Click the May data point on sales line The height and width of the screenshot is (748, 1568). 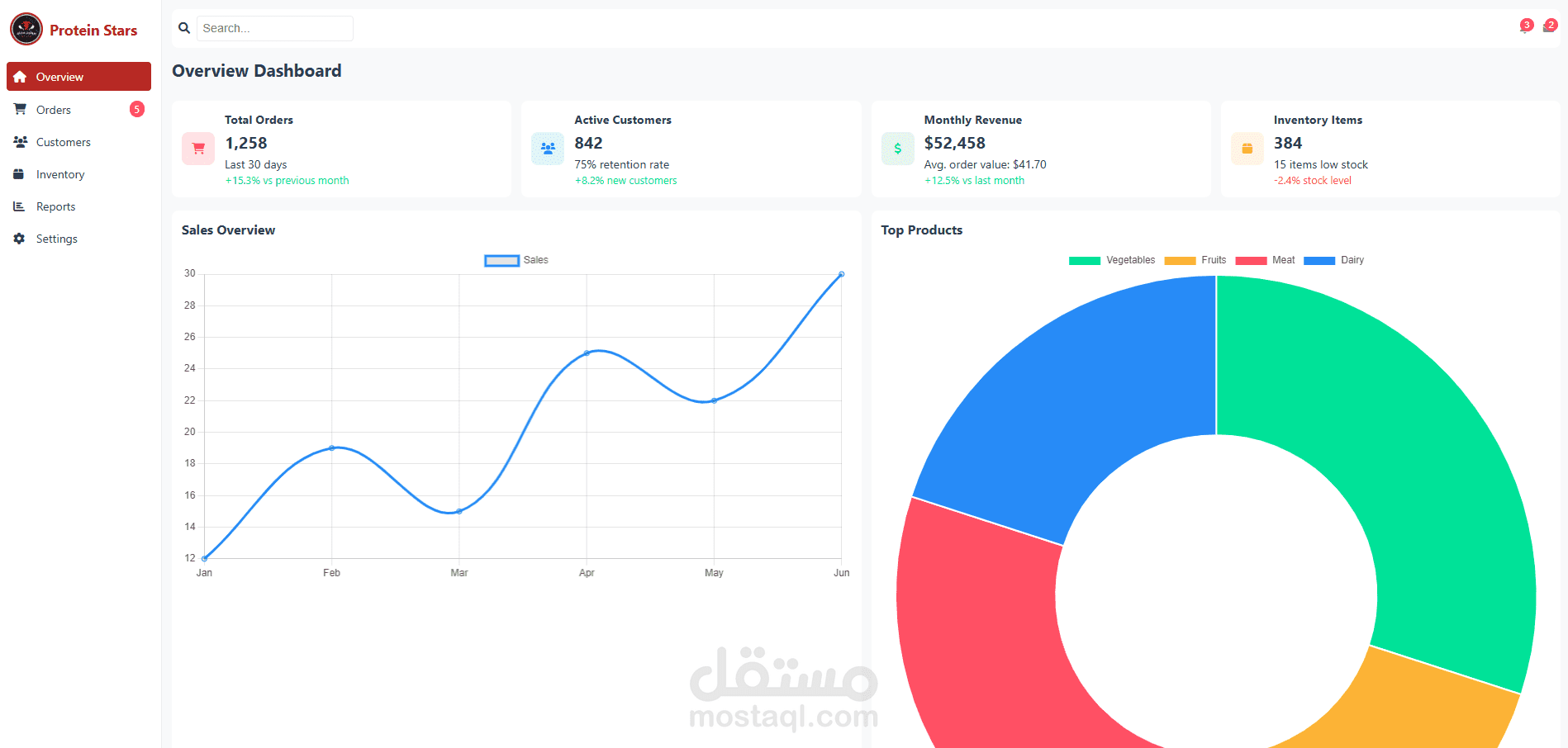[714, 400]
